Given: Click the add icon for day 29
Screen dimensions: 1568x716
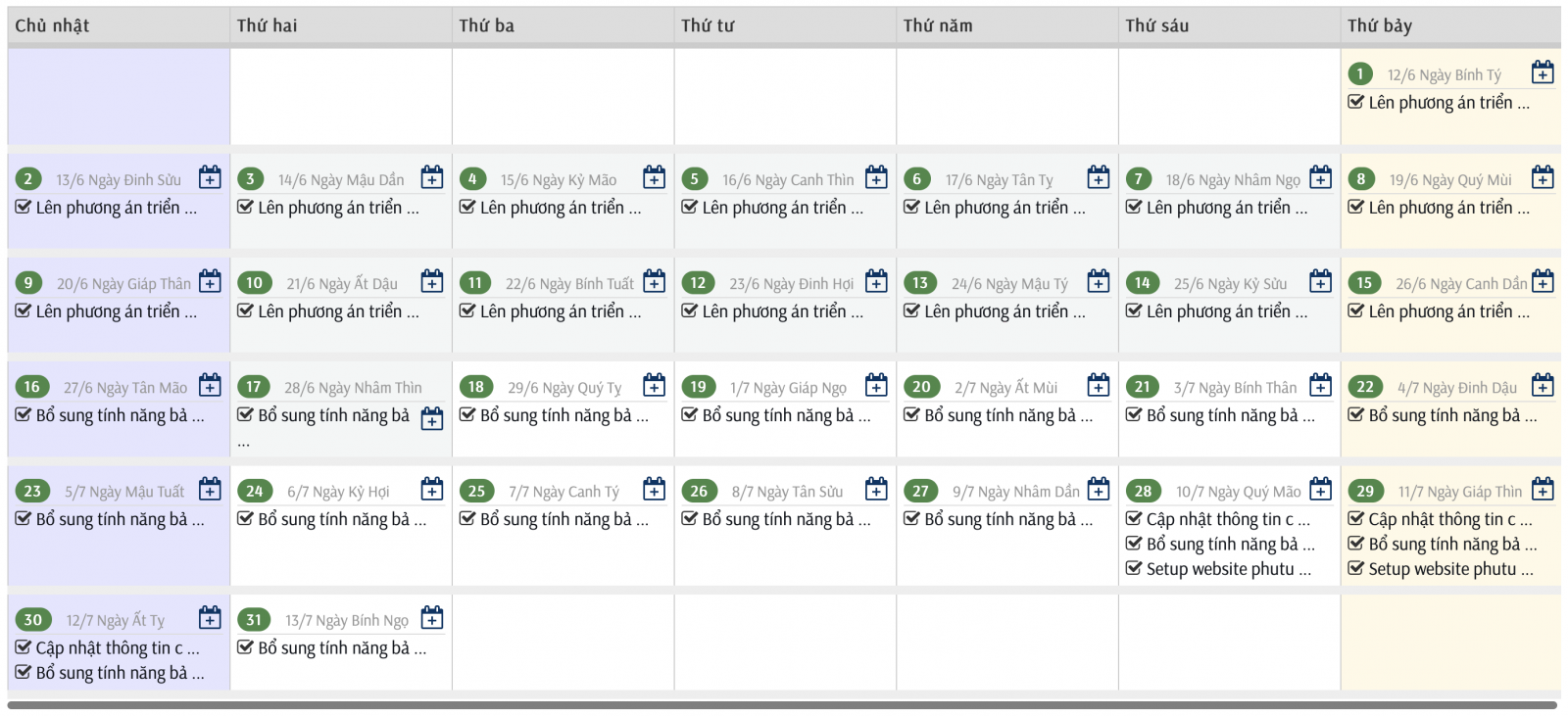Looking at the screenshot, I should point(1543,489).
